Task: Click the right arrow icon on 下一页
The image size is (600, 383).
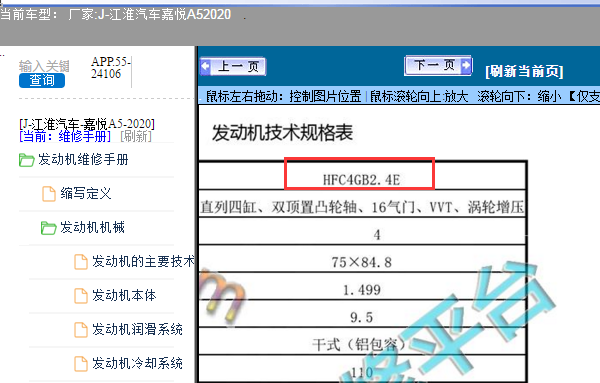Action: (466, 65)
